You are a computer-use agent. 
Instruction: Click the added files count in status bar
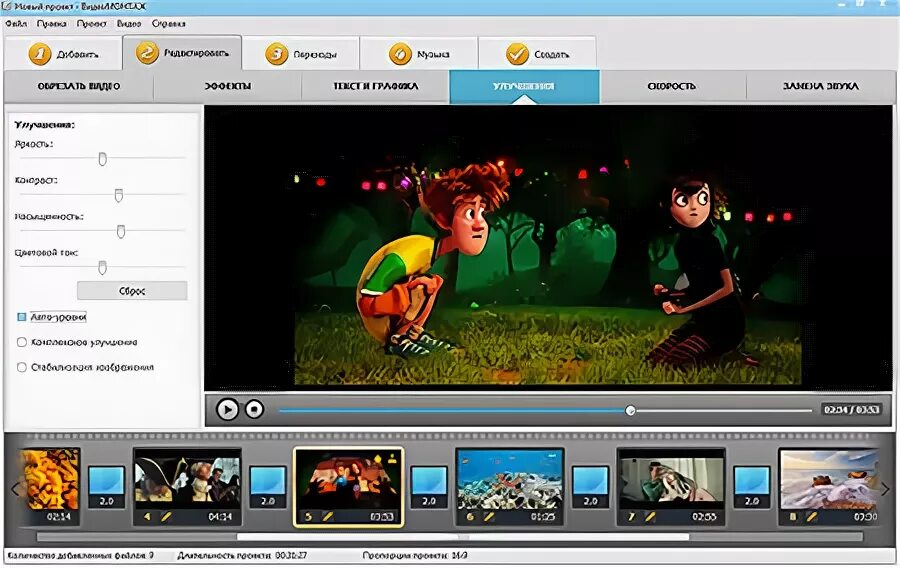tap(80, 555)
